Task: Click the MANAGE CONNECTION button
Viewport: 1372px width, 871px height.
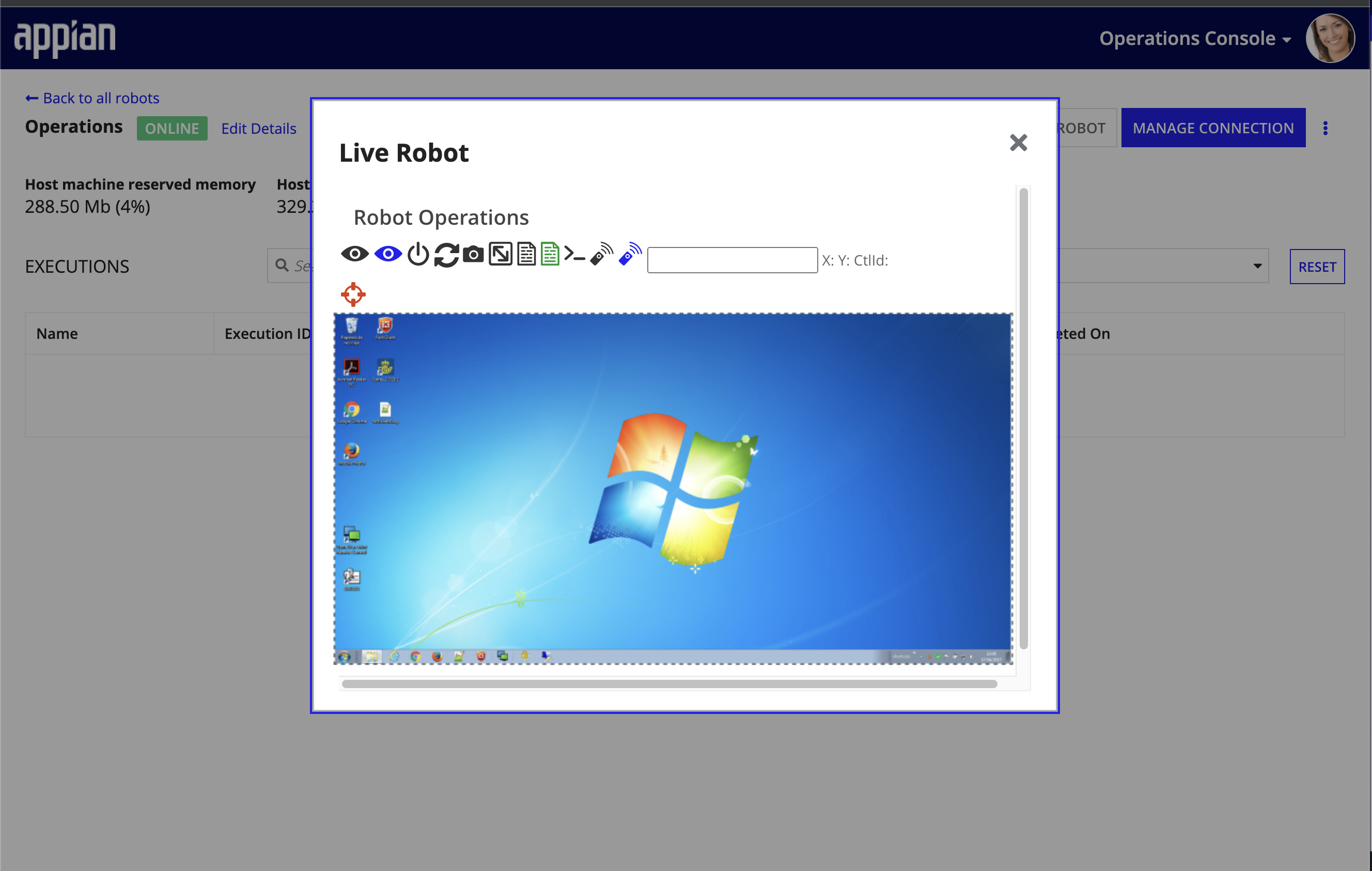Action: 1213,128
